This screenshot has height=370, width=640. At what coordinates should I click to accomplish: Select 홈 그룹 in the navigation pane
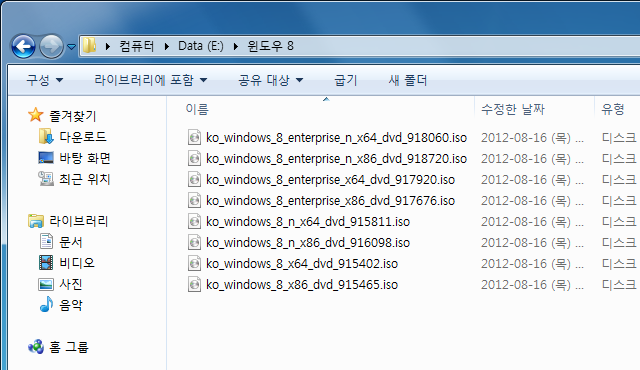point(69,347)
